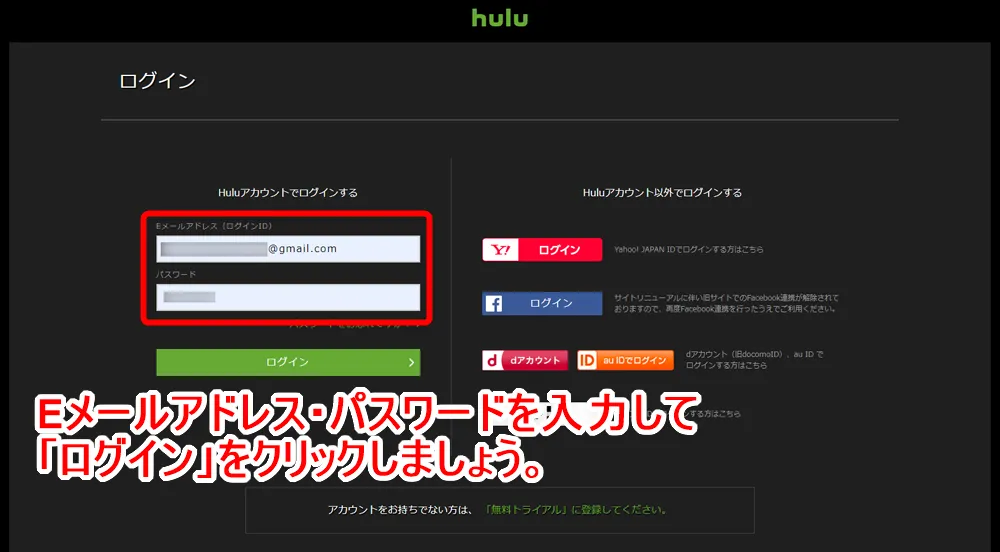Image resolution: width=1000 pixels, height=552 pixels.
Task: Click the Facebook f logo icon
Action: point(494,304)
